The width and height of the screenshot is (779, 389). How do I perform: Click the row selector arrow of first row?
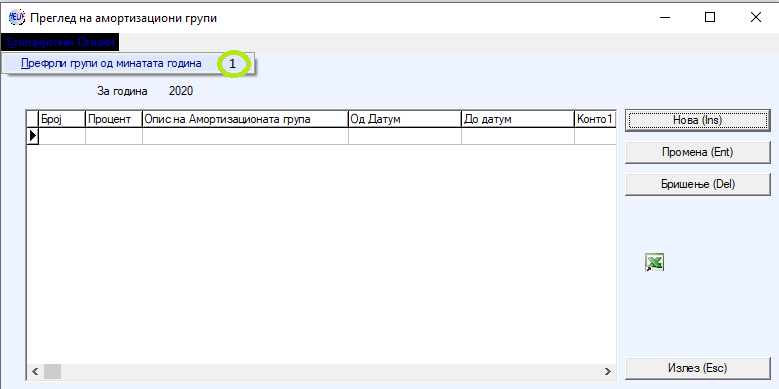pyautogui.click(x=33, y=136)
